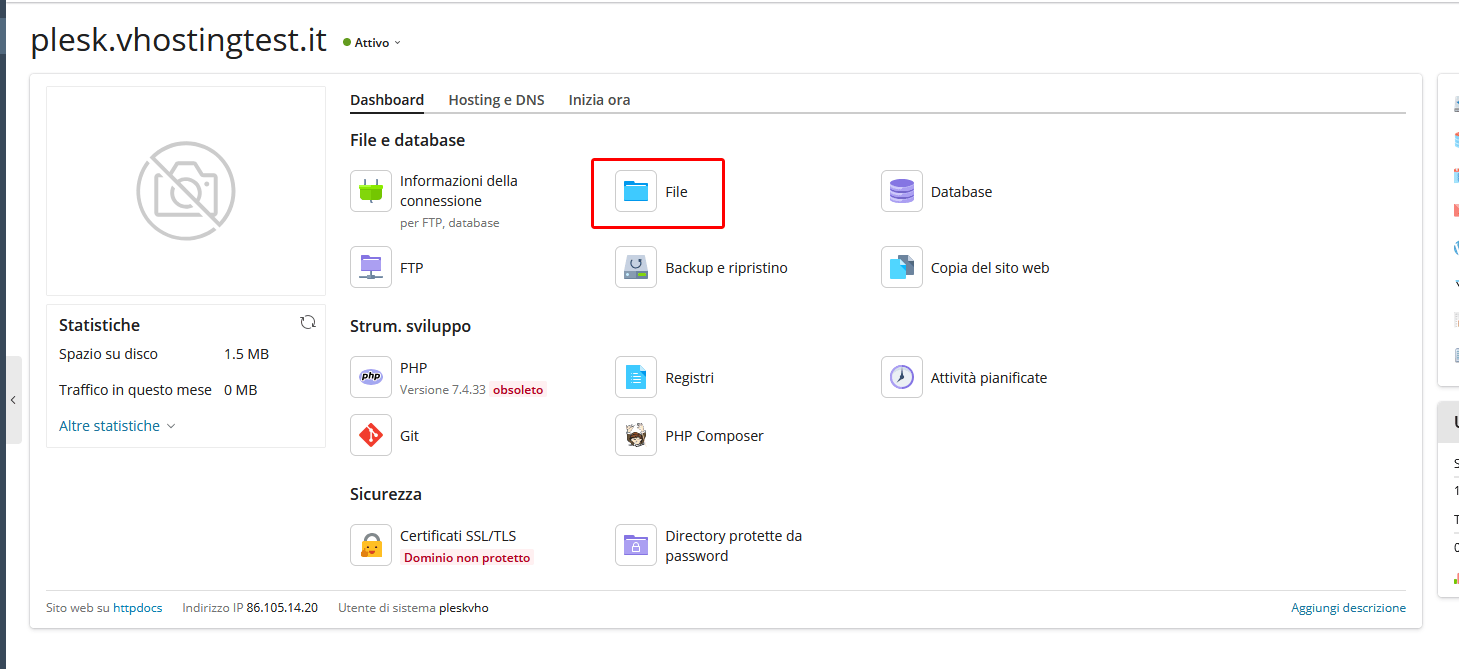
Task: Open the PHP settings icon
Action: pyautogui.click(x=371, y=377)
